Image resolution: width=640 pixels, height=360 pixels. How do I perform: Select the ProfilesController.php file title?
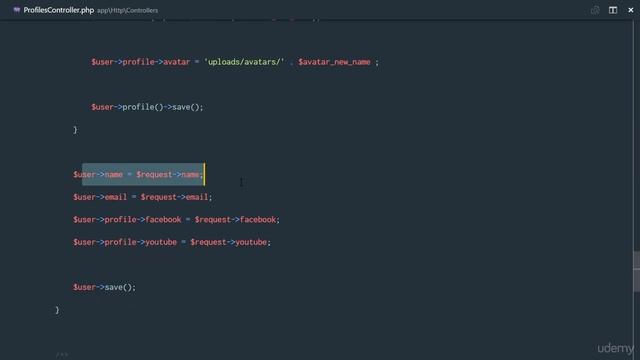point(59,10)
